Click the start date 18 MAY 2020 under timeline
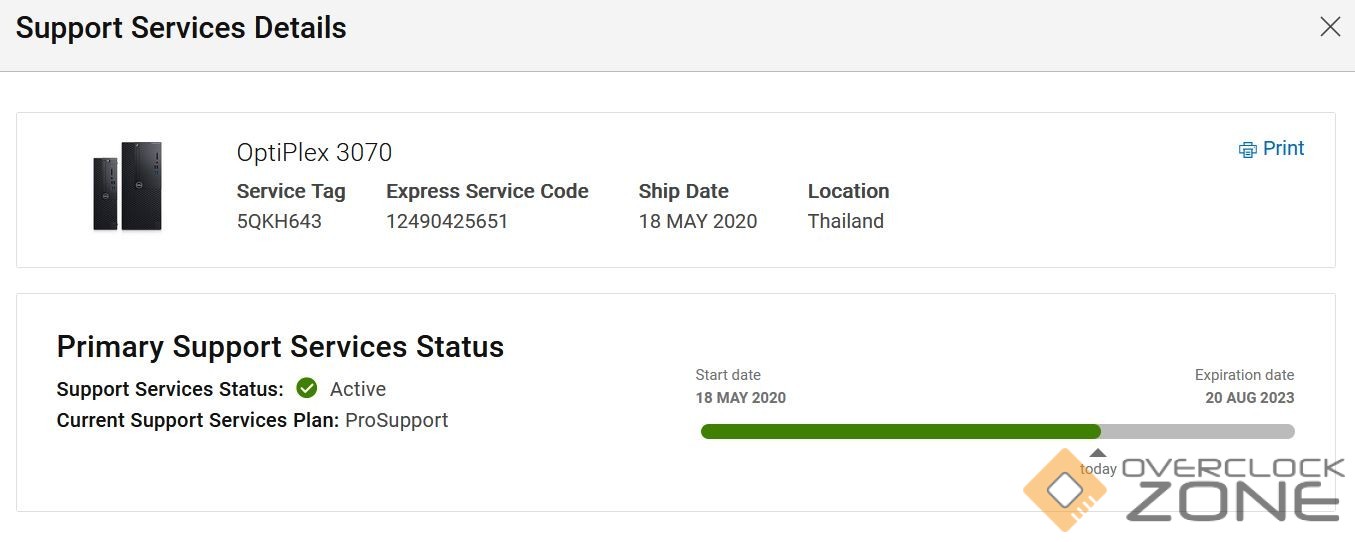Screen dimensions: 1355x542 740,398
